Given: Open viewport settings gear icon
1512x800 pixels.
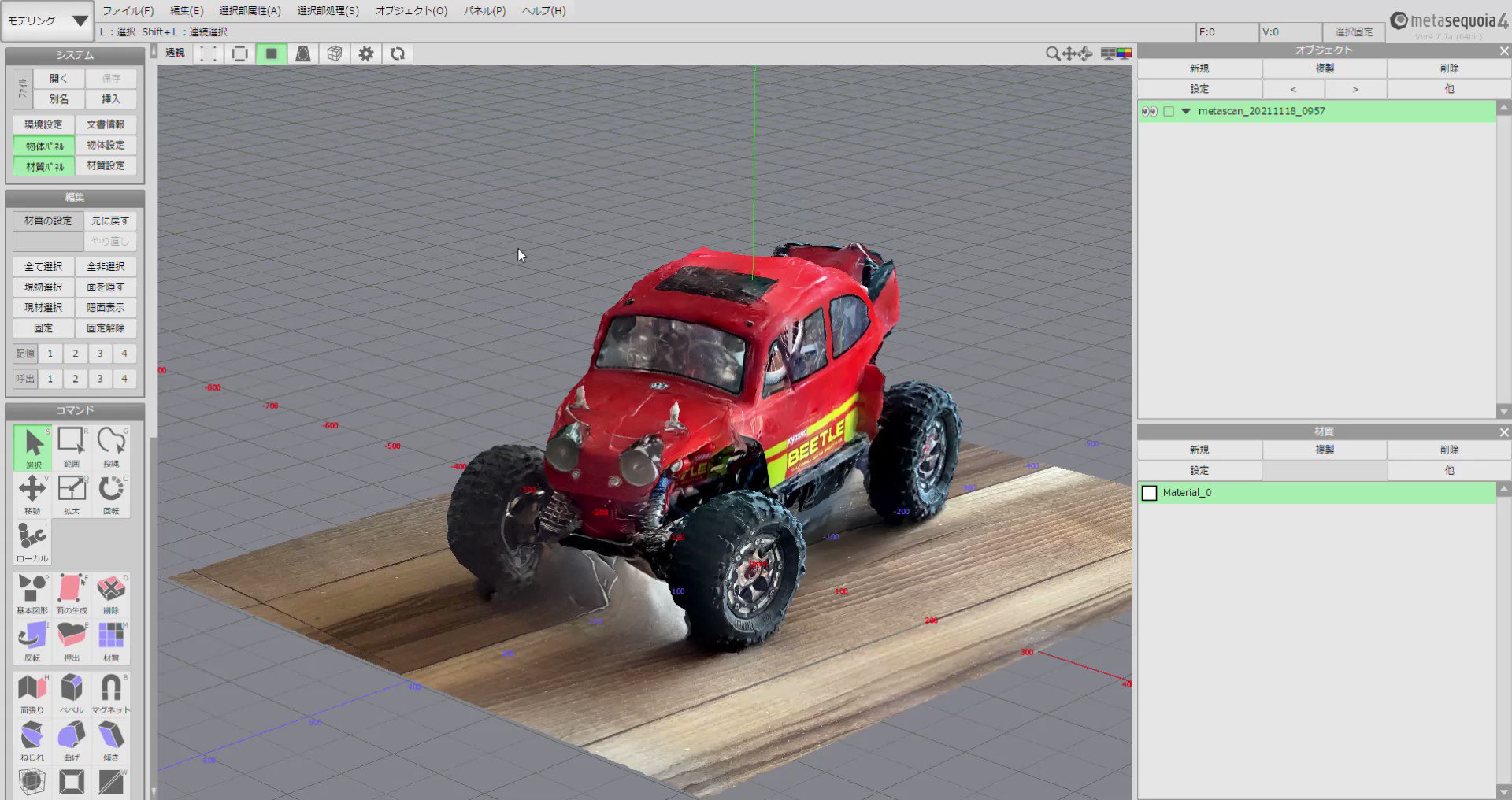Looking at the screenshot, I should coord(366,54).
